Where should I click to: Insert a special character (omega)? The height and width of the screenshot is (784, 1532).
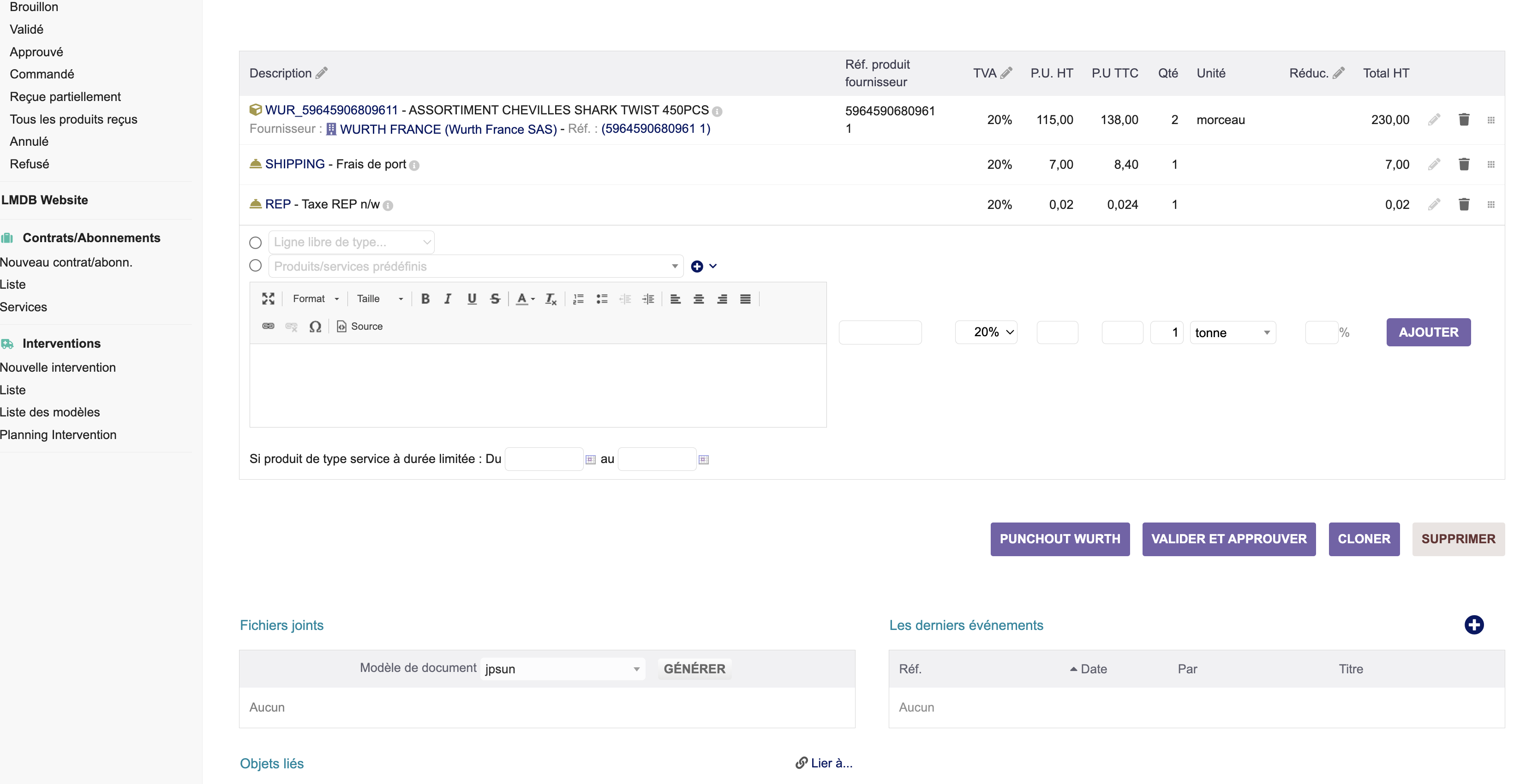click(315, 327)
